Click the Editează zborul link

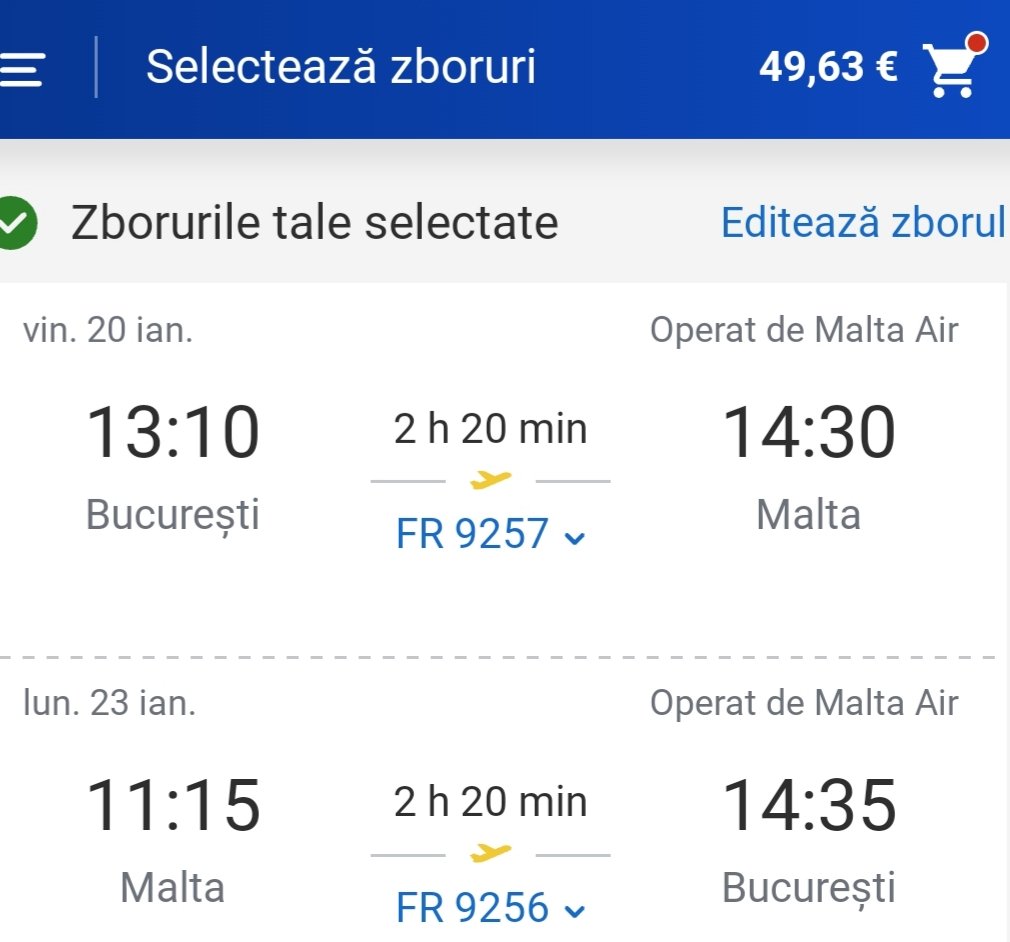862,223
